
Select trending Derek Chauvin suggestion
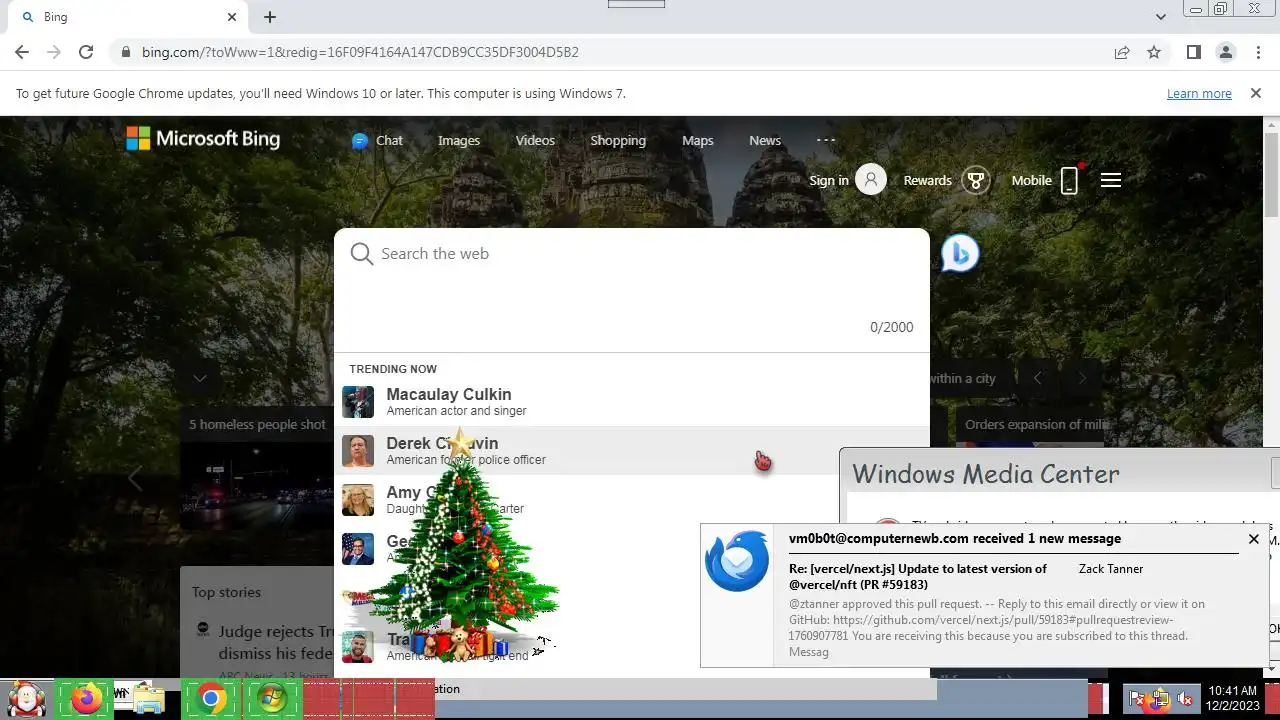coord(632,451)
